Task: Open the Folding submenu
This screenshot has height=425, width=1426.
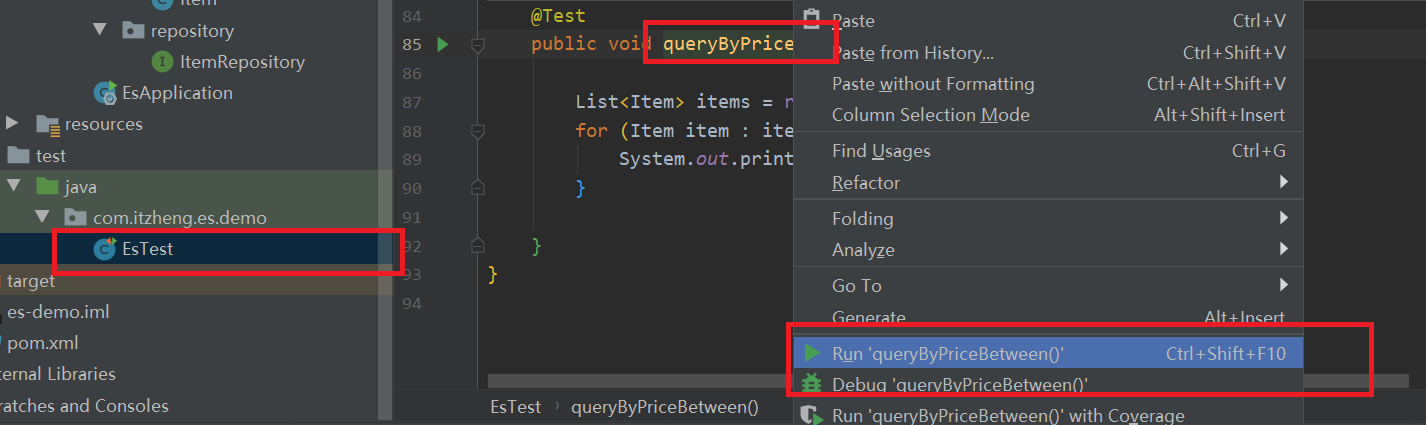Action: [x=1048, y=218]
